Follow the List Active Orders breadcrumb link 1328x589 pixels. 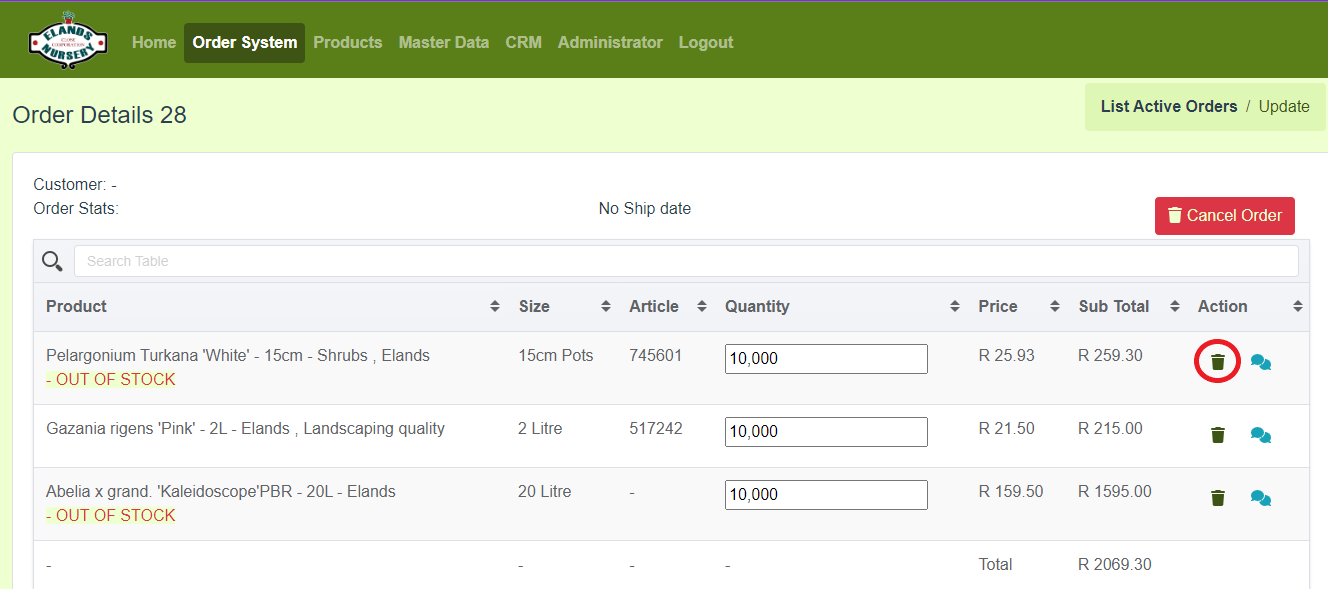1168,106
